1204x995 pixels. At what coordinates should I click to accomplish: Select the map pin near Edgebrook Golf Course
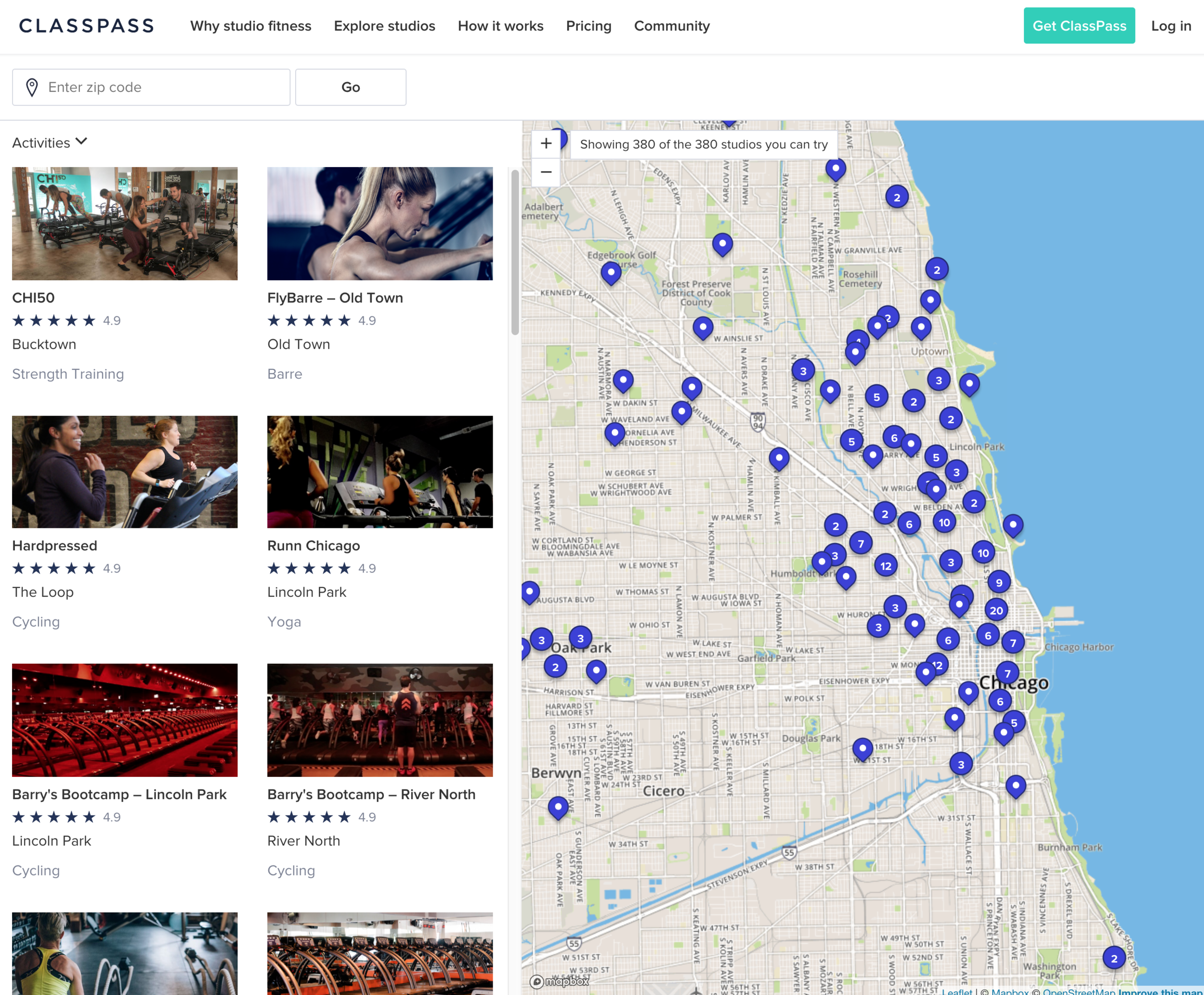pos(611,272)
